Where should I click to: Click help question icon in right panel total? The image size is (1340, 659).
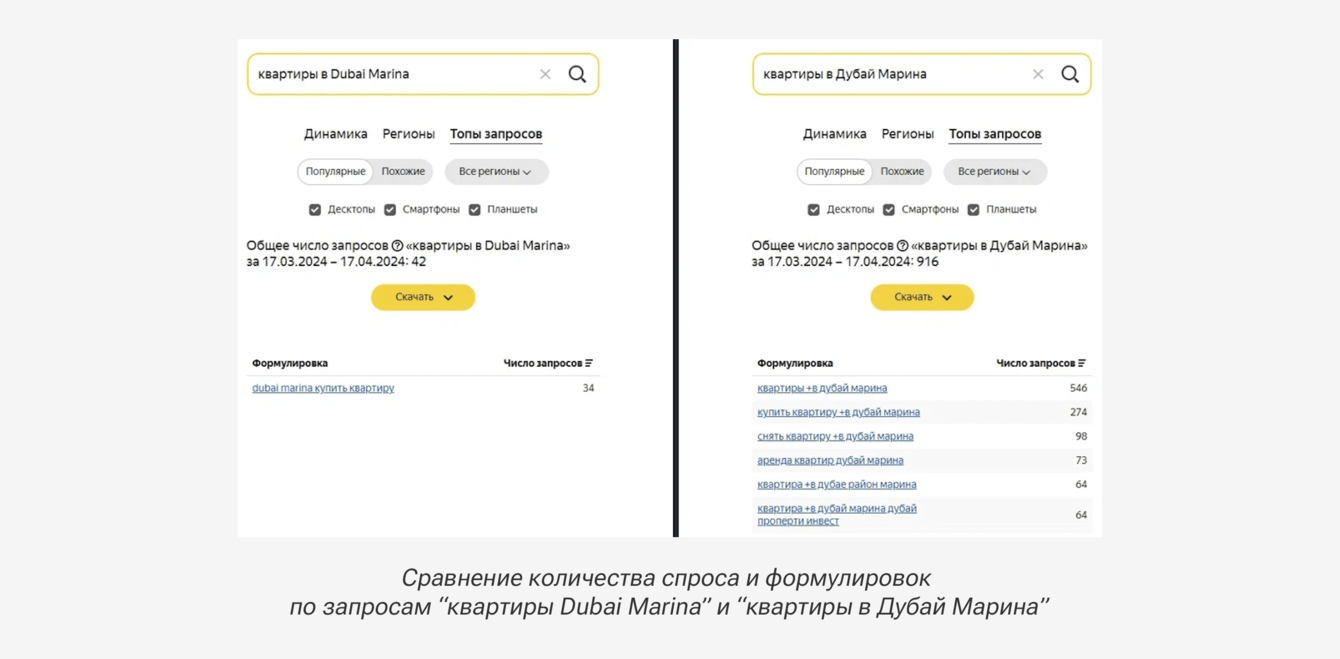(902, 246)
